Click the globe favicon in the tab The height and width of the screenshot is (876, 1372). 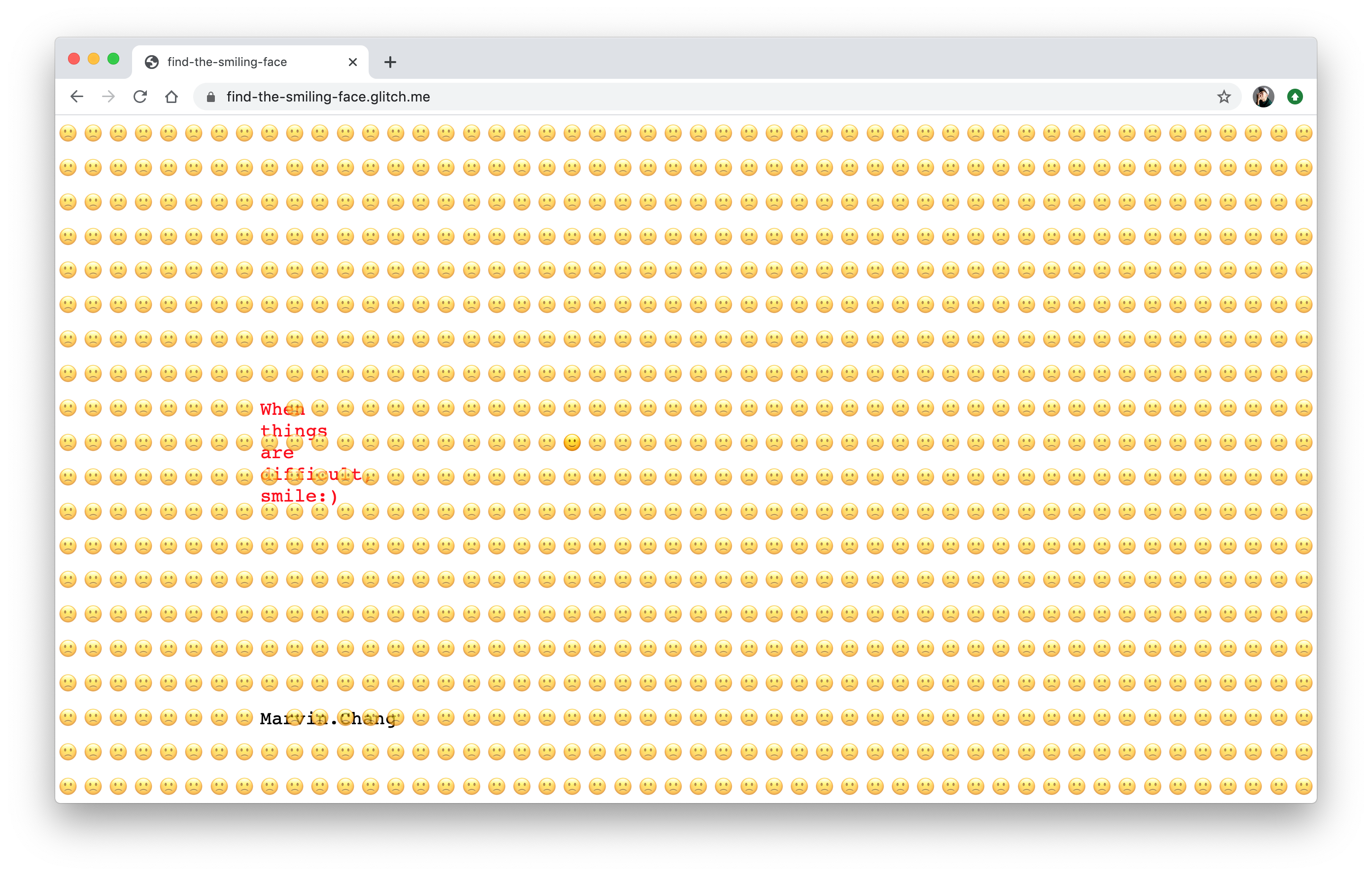pyautogui.click(x=152, y=62)
